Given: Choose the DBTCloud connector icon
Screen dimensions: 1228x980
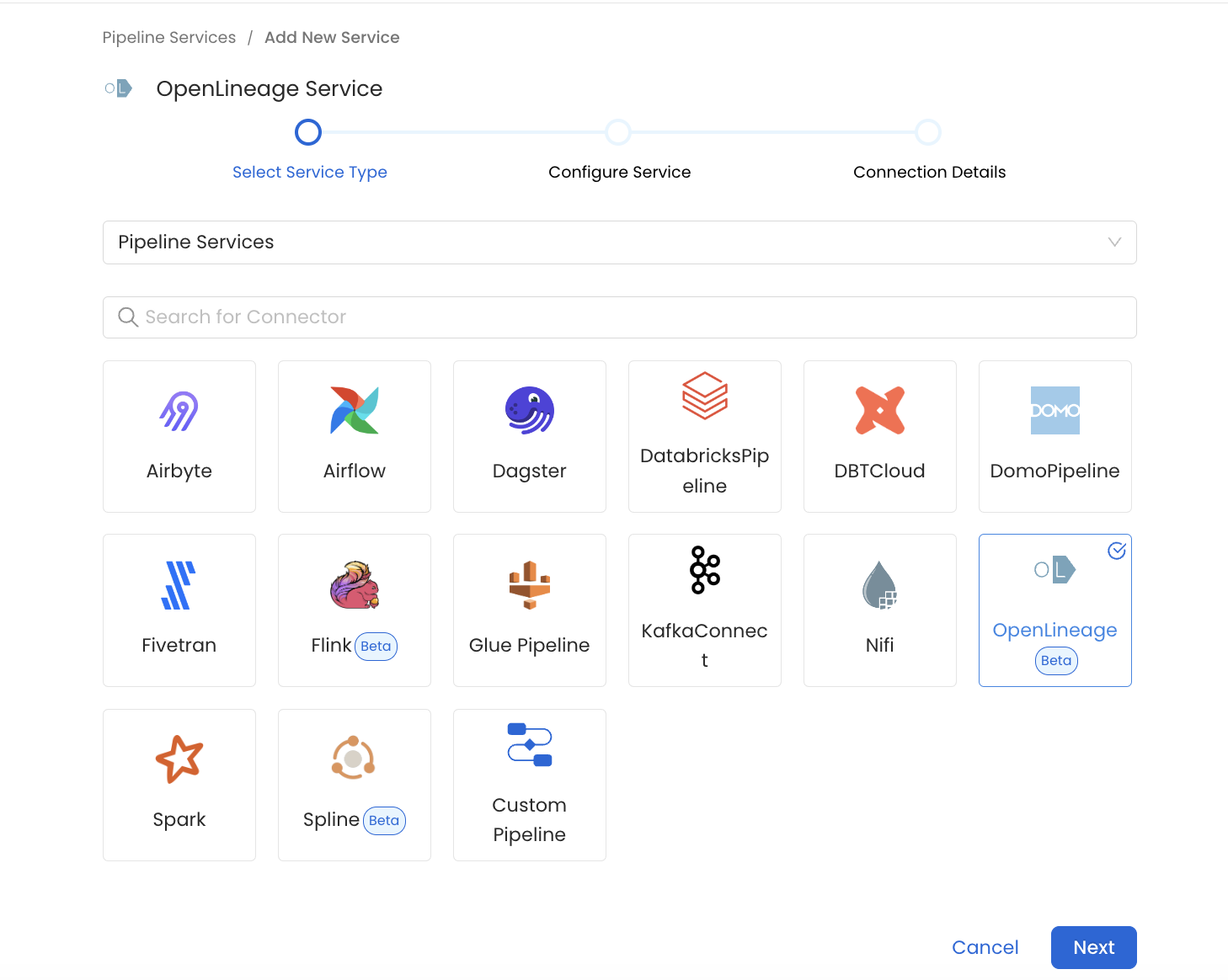Looking at the screenshot, I should tap(879, 411).
